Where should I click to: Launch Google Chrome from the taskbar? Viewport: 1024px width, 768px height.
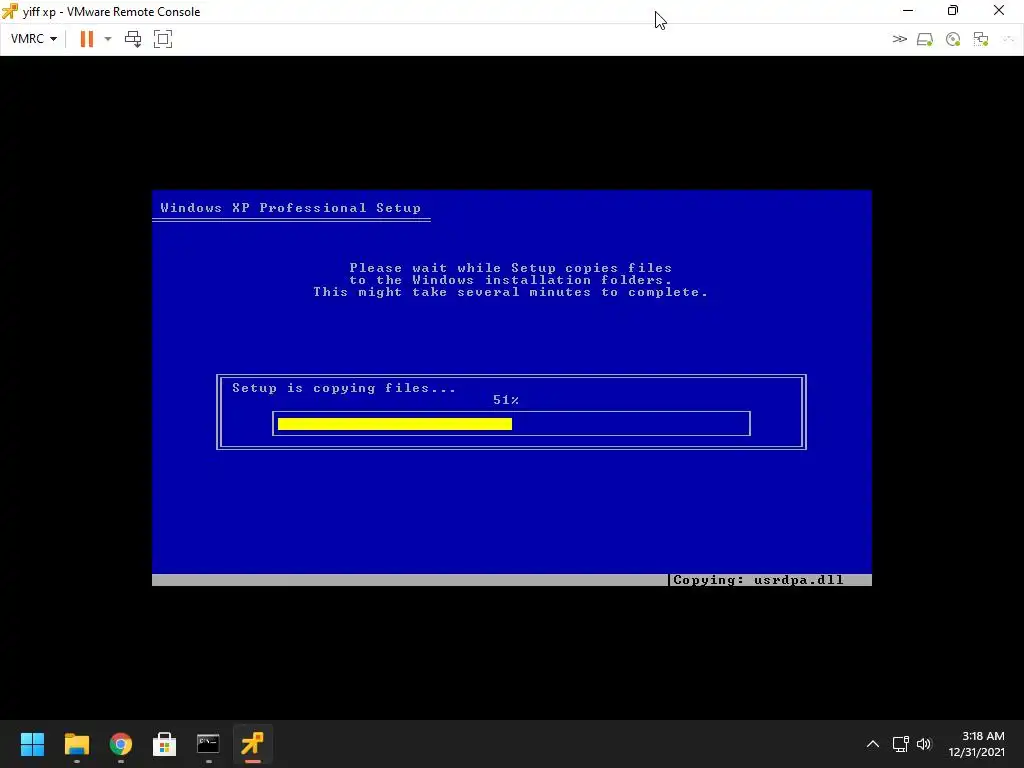121,744
